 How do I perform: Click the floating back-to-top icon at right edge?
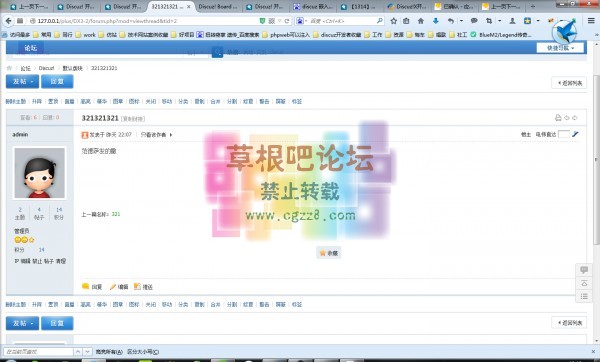[x=584, y=283]
